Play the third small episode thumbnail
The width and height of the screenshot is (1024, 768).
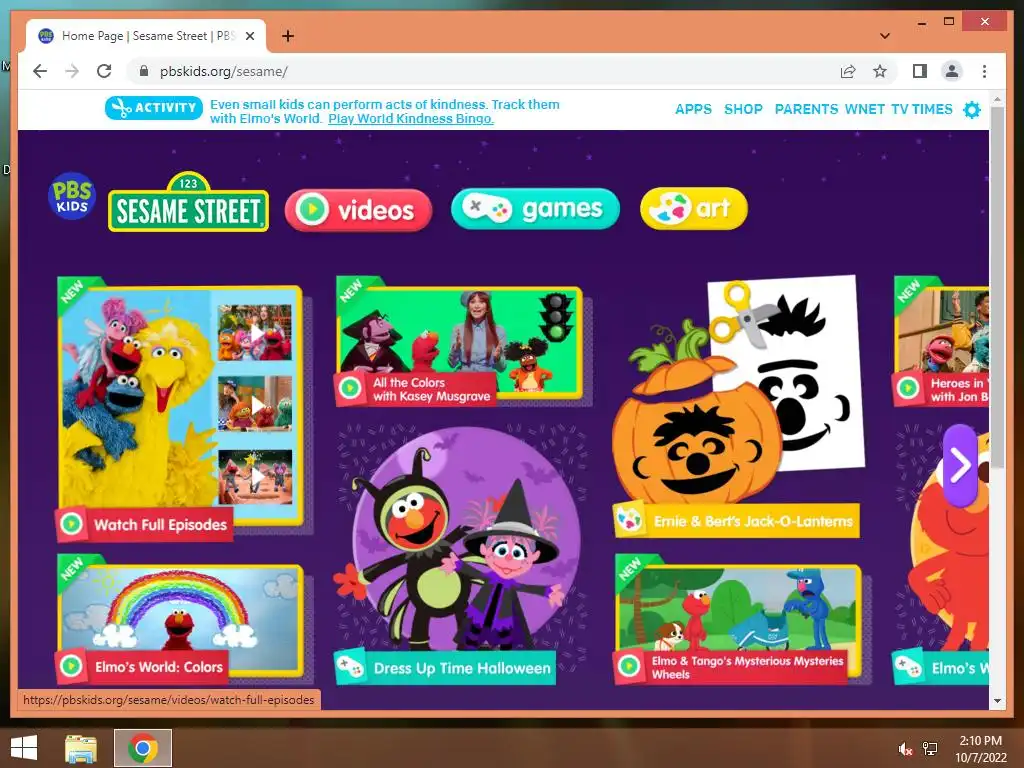pos(255,477)
